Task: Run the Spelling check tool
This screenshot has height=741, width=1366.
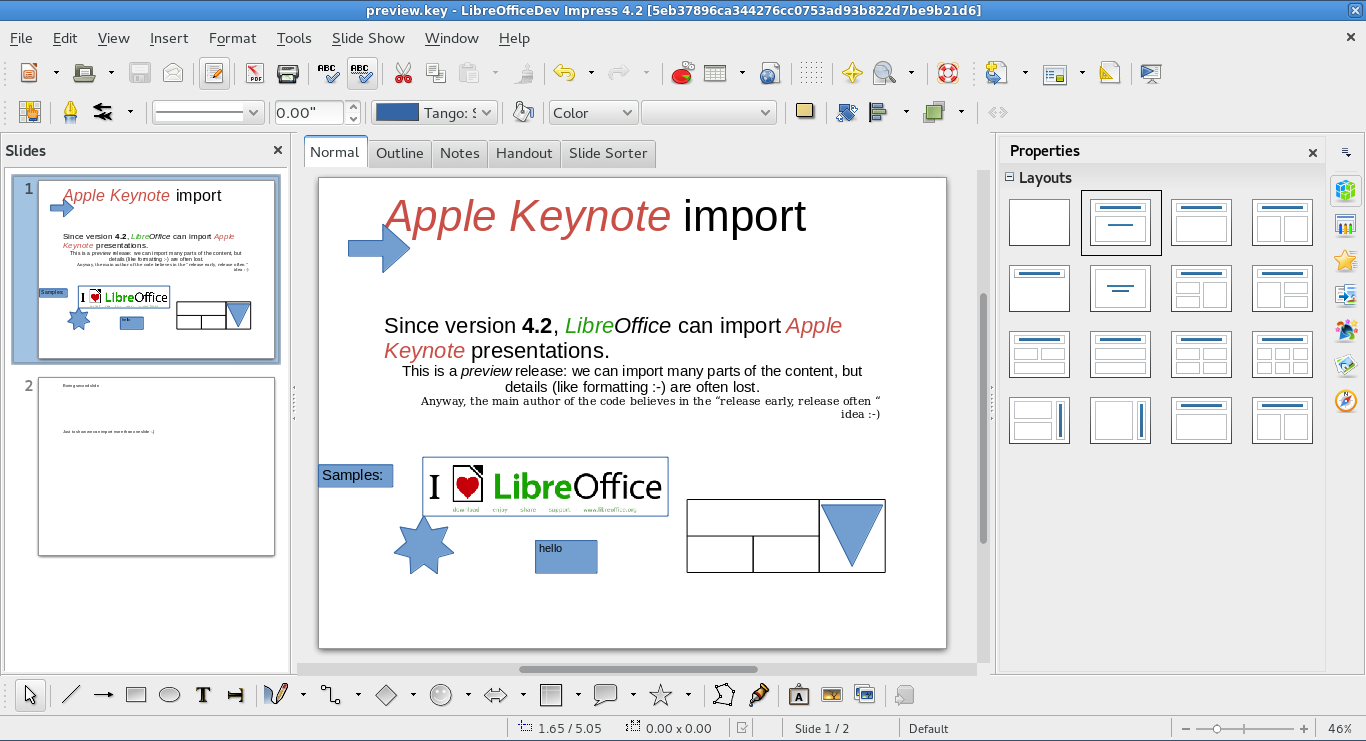Action: coord(328,73)
